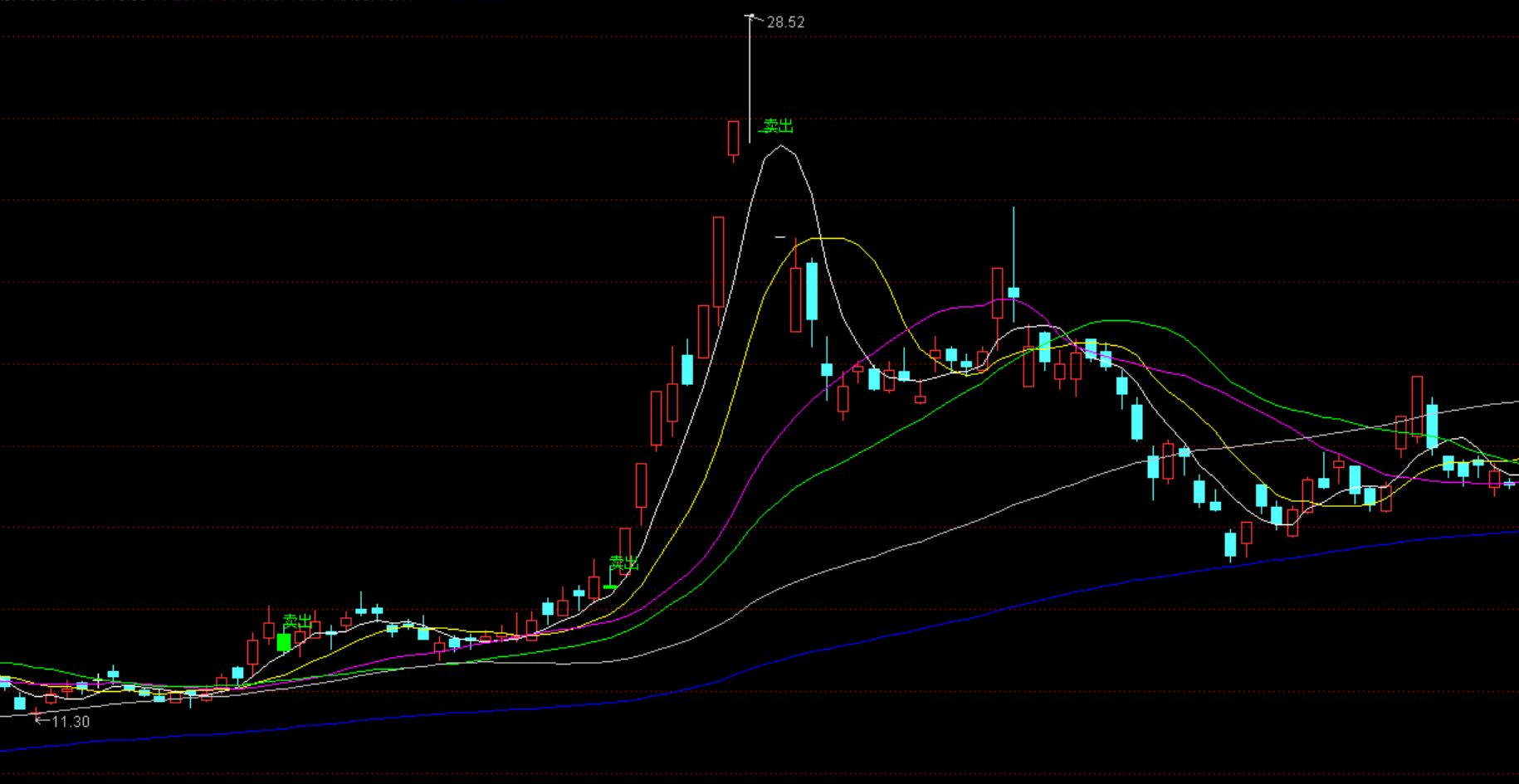Click the 28.52 highest price label
The width and height of the screenshot is (1519, 784).
click(x=785, y=22)
